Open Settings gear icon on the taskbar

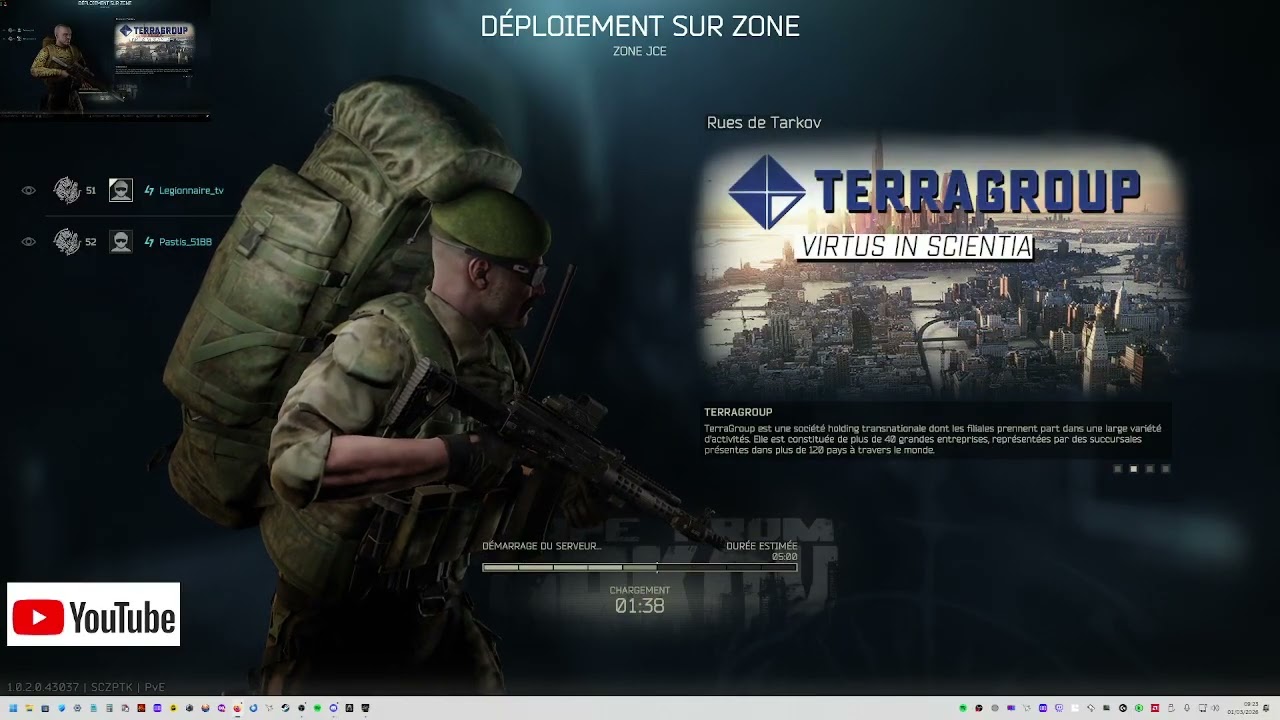pyautogui.click(x=77, y=708)
